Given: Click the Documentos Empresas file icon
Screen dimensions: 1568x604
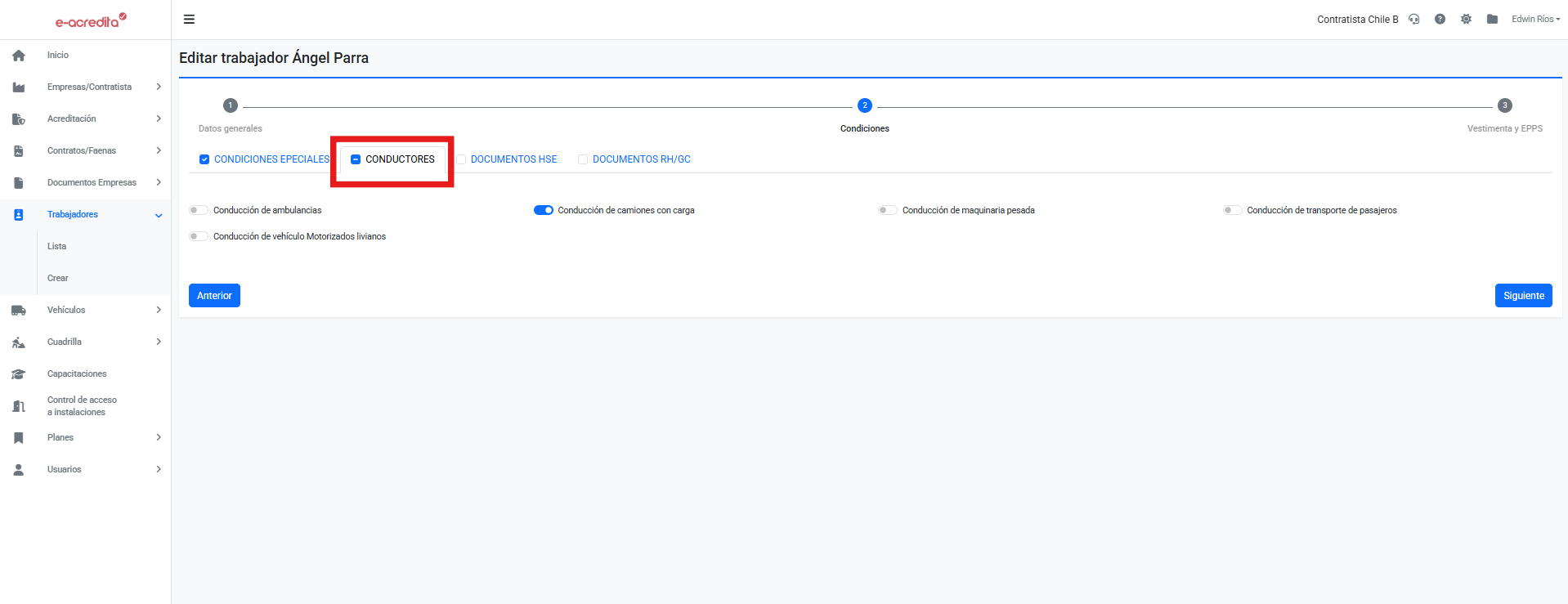Looking at the screenshot, I should tap(19, 183).
